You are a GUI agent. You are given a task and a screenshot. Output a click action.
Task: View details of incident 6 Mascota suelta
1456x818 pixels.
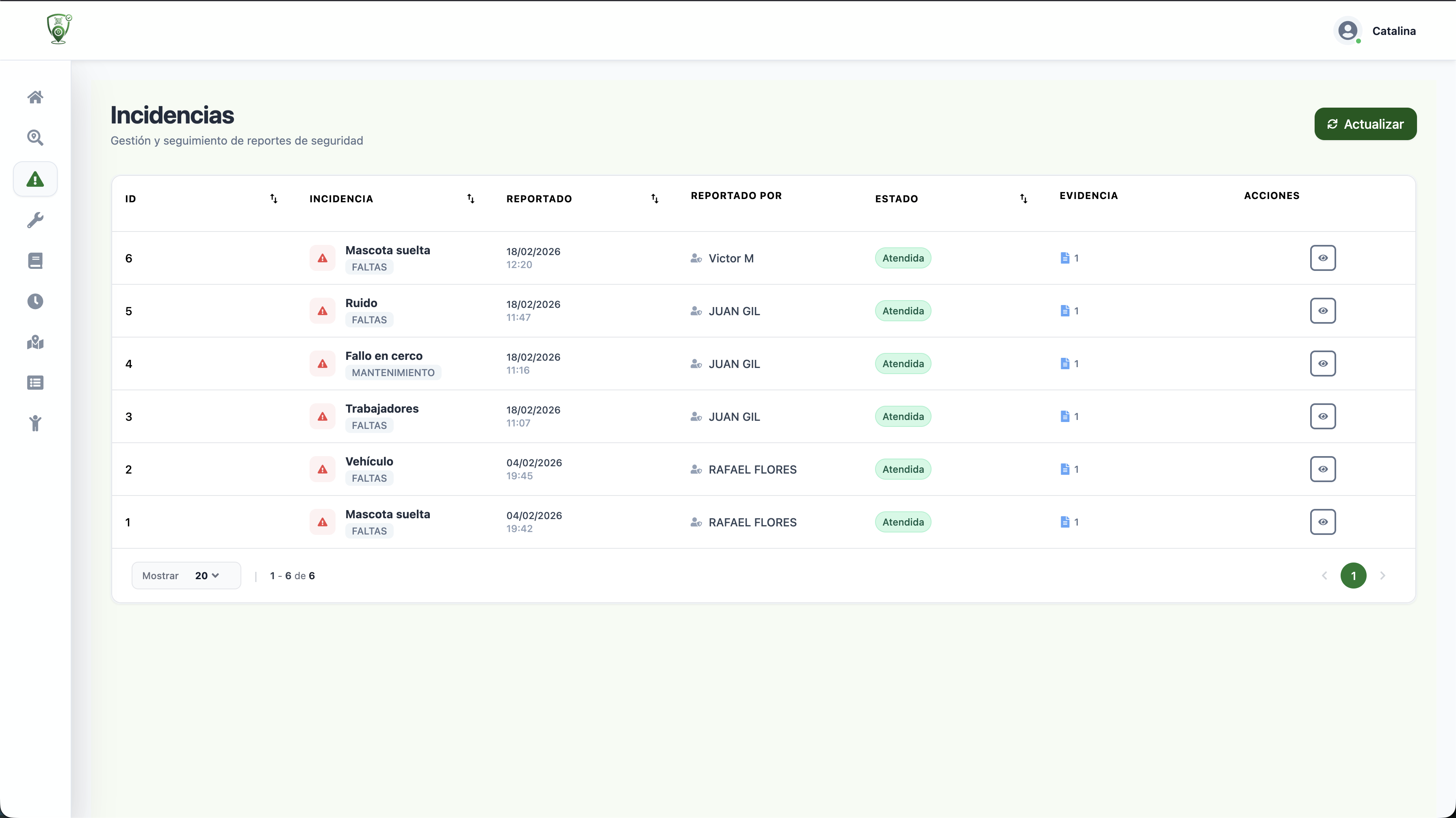(x=1323, y=258)
